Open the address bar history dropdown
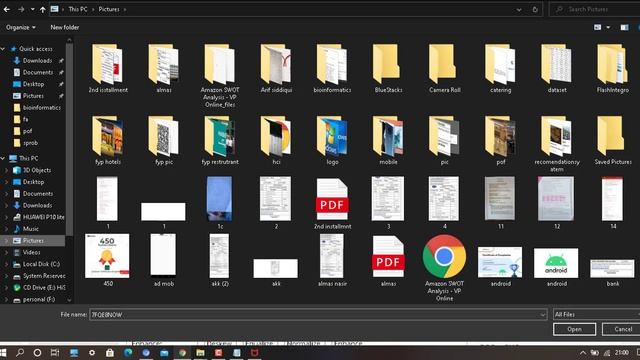 [x=519, y=9]
